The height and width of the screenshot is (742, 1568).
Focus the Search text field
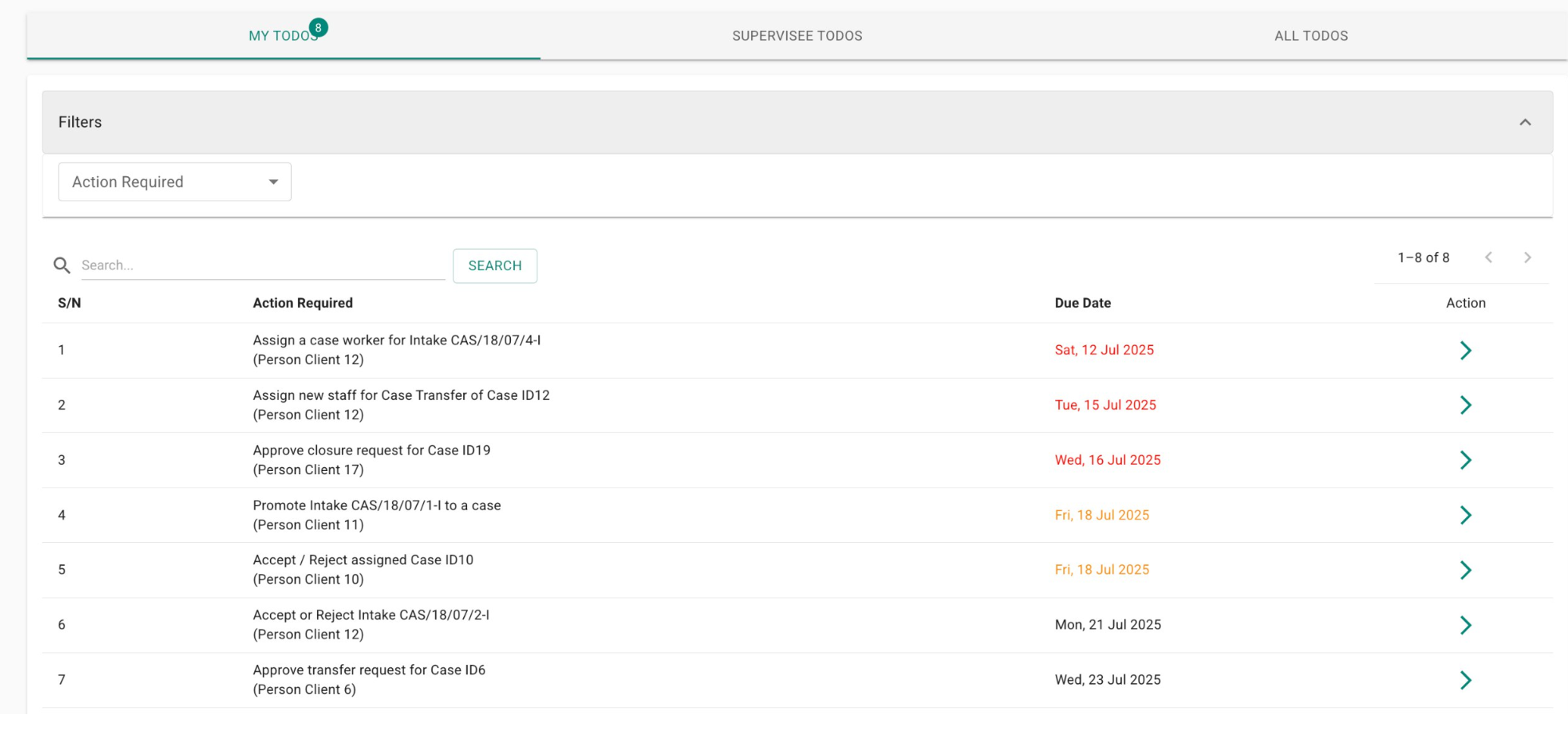262,266
